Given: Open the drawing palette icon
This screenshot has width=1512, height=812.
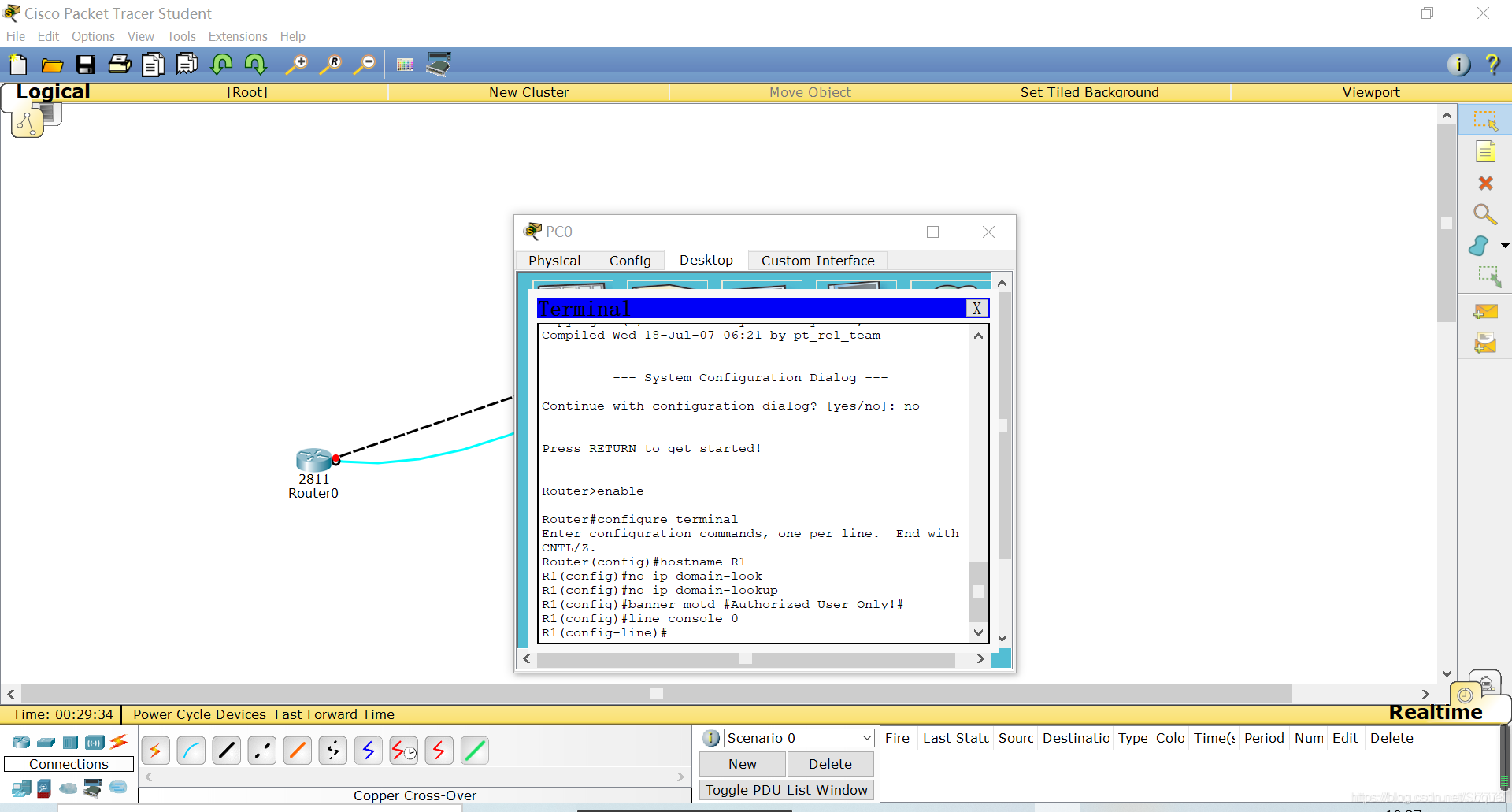Looking at the screenshot, I should click(x=405, y=65).
